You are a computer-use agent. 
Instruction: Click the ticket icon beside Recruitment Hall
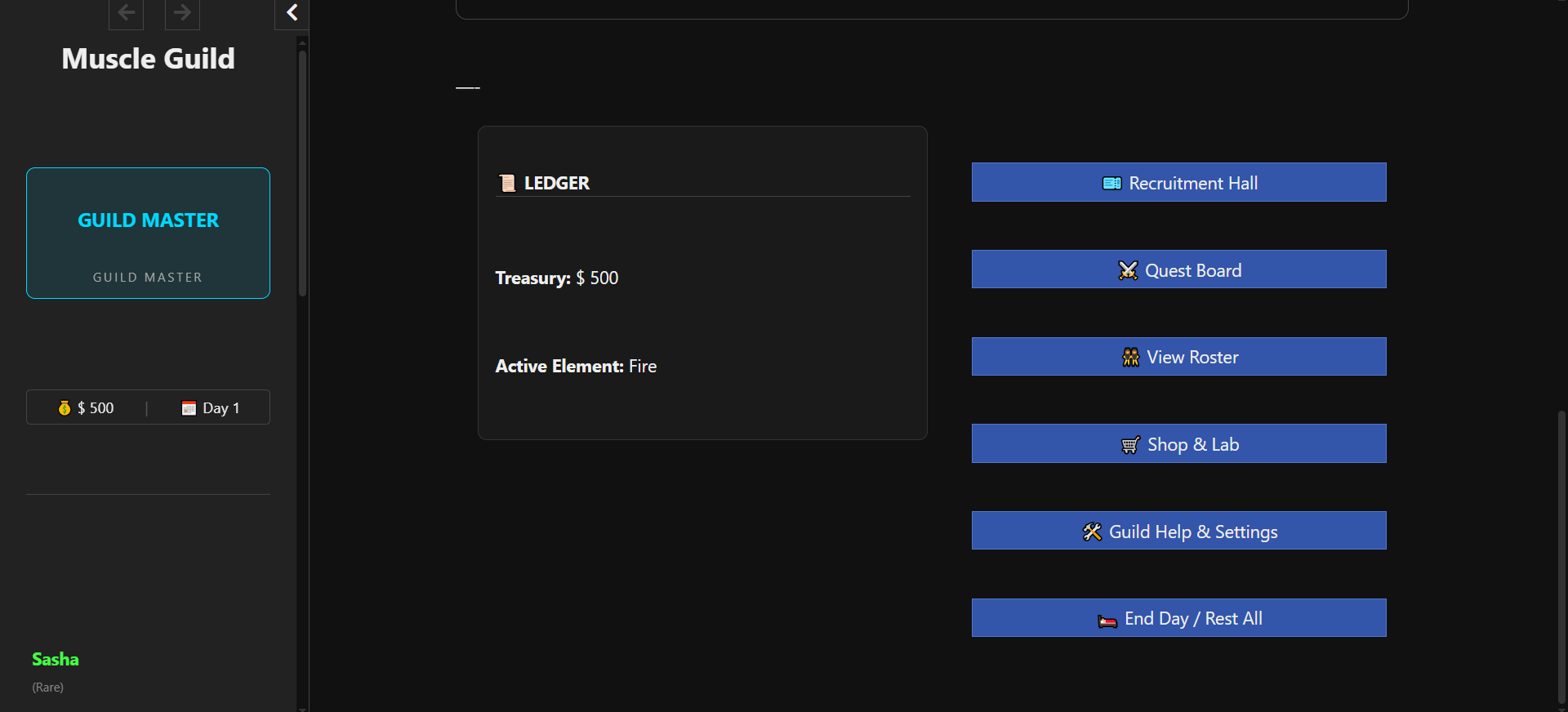1111,183
